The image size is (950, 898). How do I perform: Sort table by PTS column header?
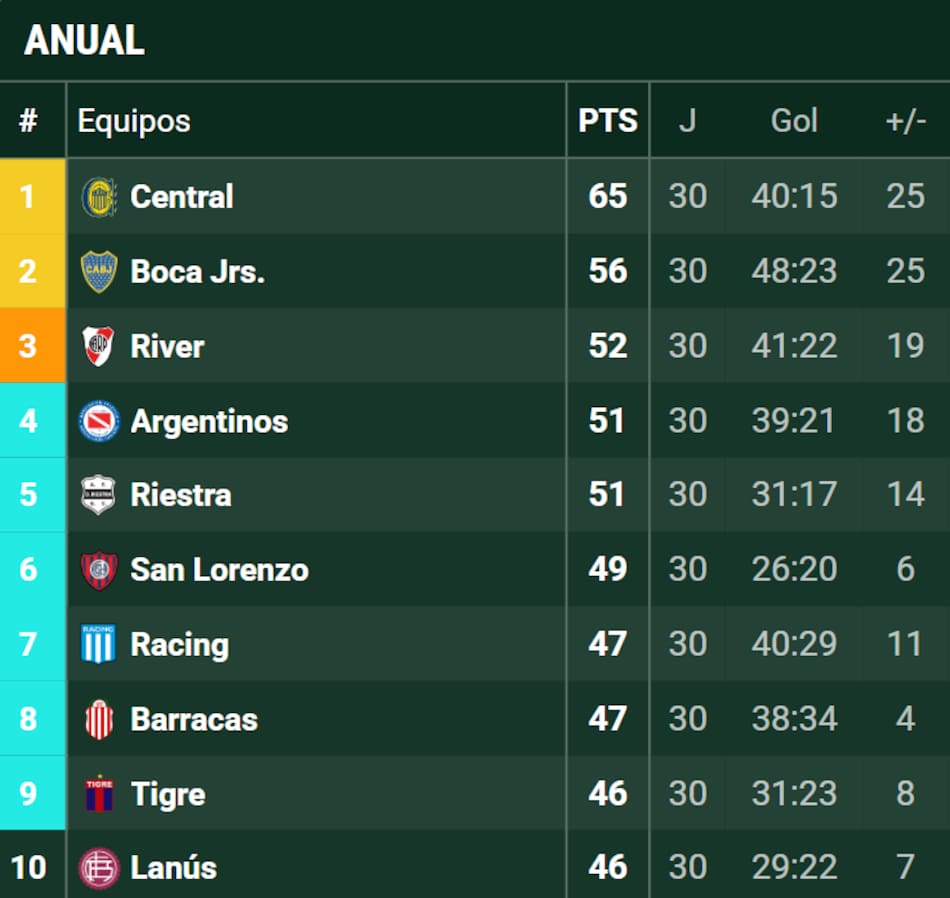point(607,121)
